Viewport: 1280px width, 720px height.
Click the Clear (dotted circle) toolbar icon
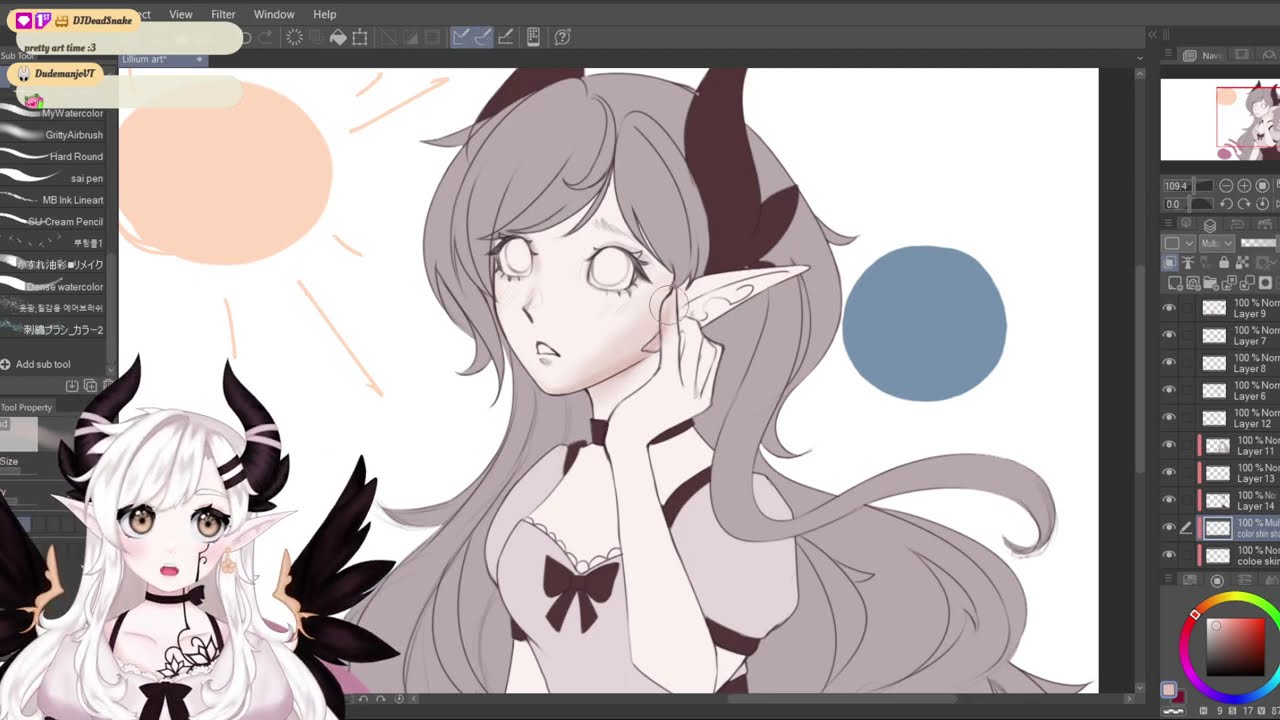click(295, 37)
